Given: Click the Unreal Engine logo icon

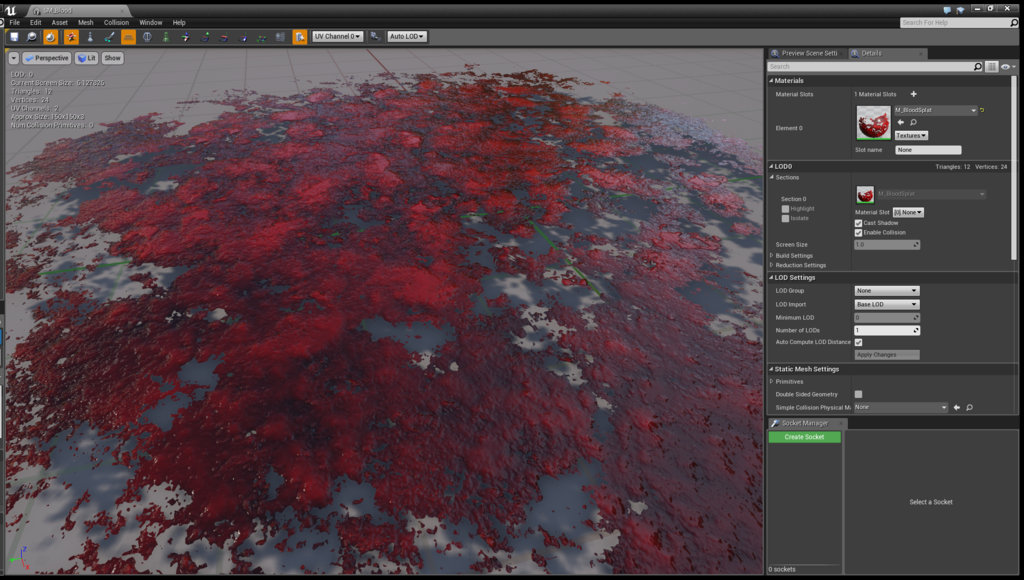Looking at the screenshot, I should tap(10, 10).
